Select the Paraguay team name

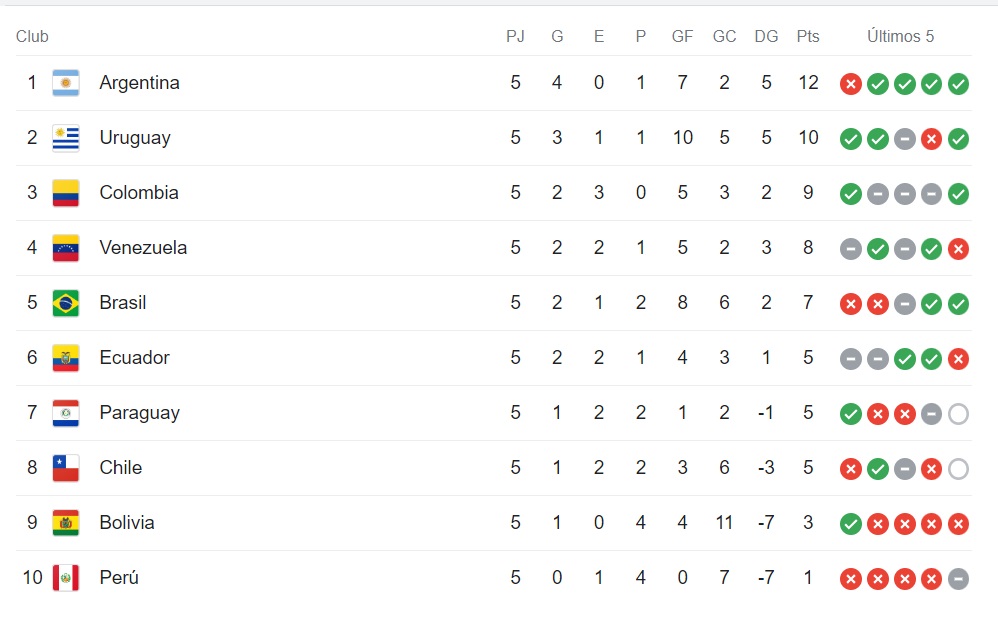139,413
